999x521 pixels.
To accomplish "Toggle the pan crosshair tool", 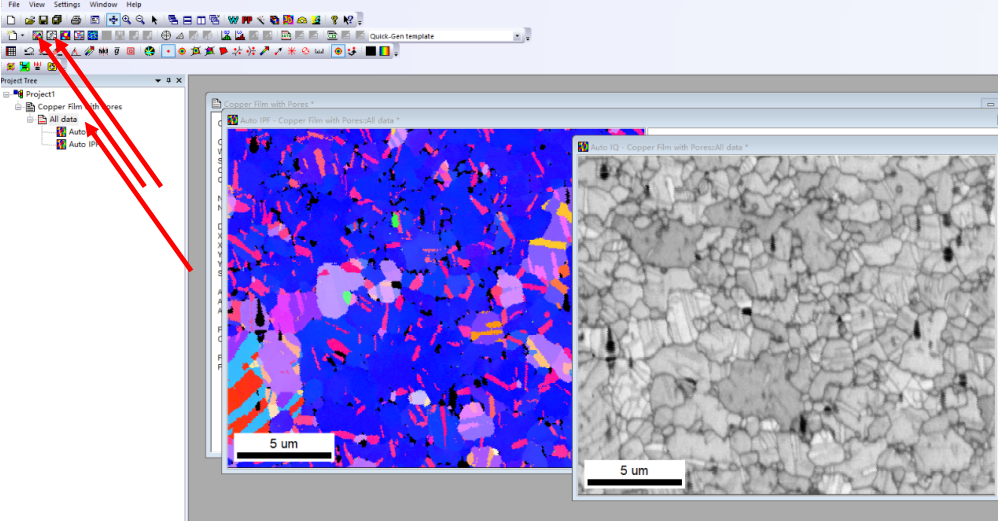I will pos(113,20).
